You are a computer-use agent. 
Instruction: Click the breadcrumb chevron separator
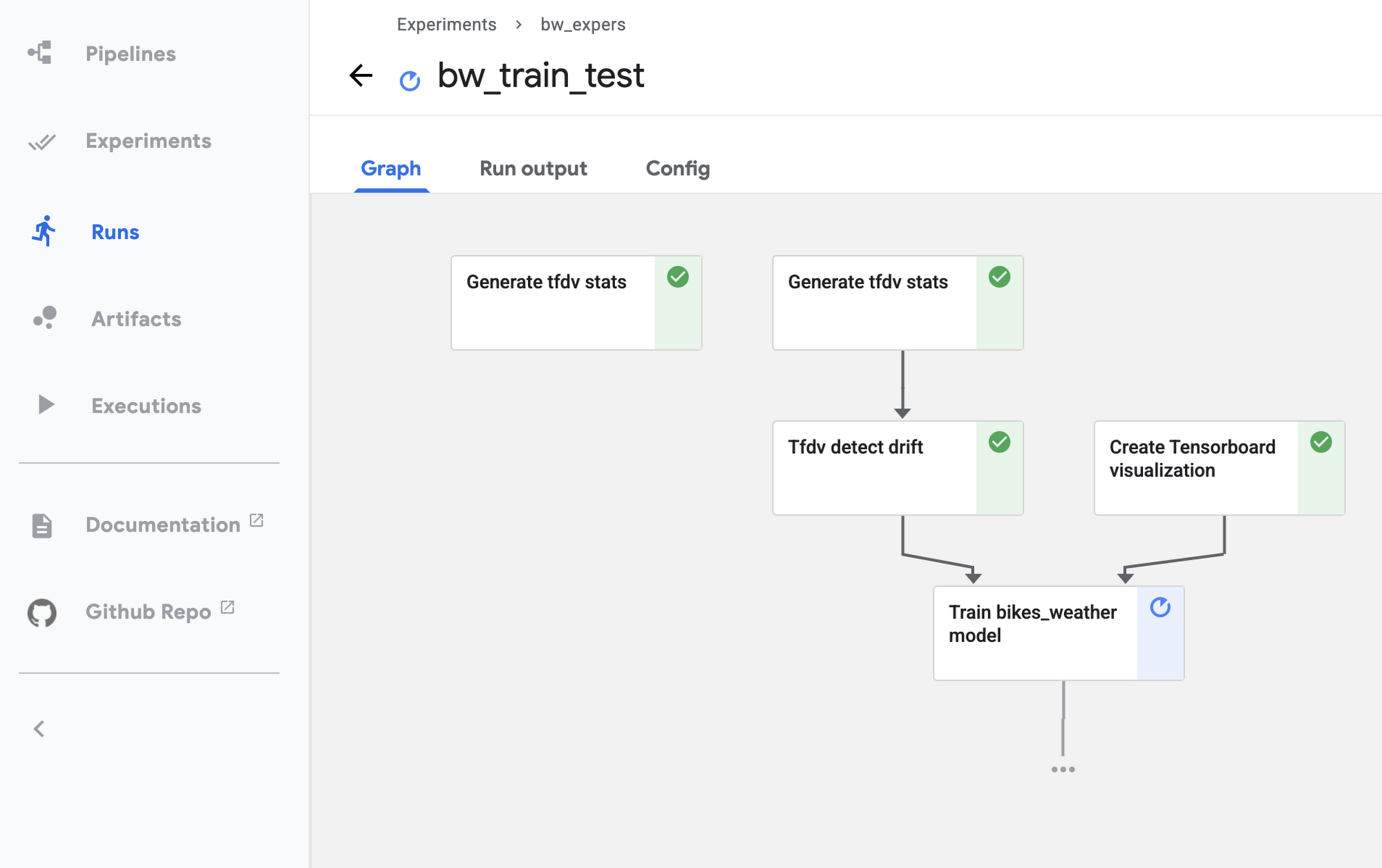(x=518, y=25)
